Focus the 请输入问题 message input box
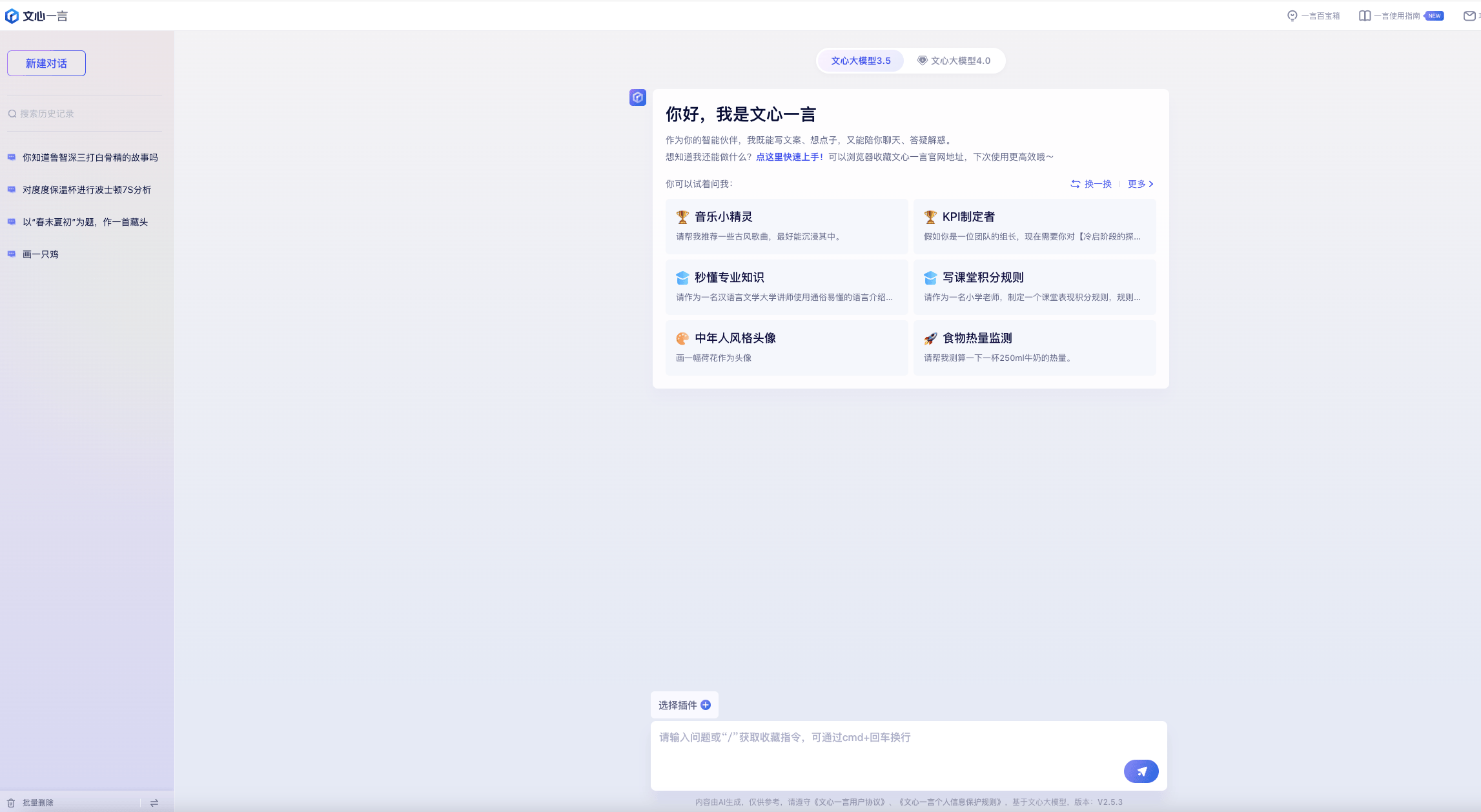This screenshot has height=812, width=1481. coord(909,755)
